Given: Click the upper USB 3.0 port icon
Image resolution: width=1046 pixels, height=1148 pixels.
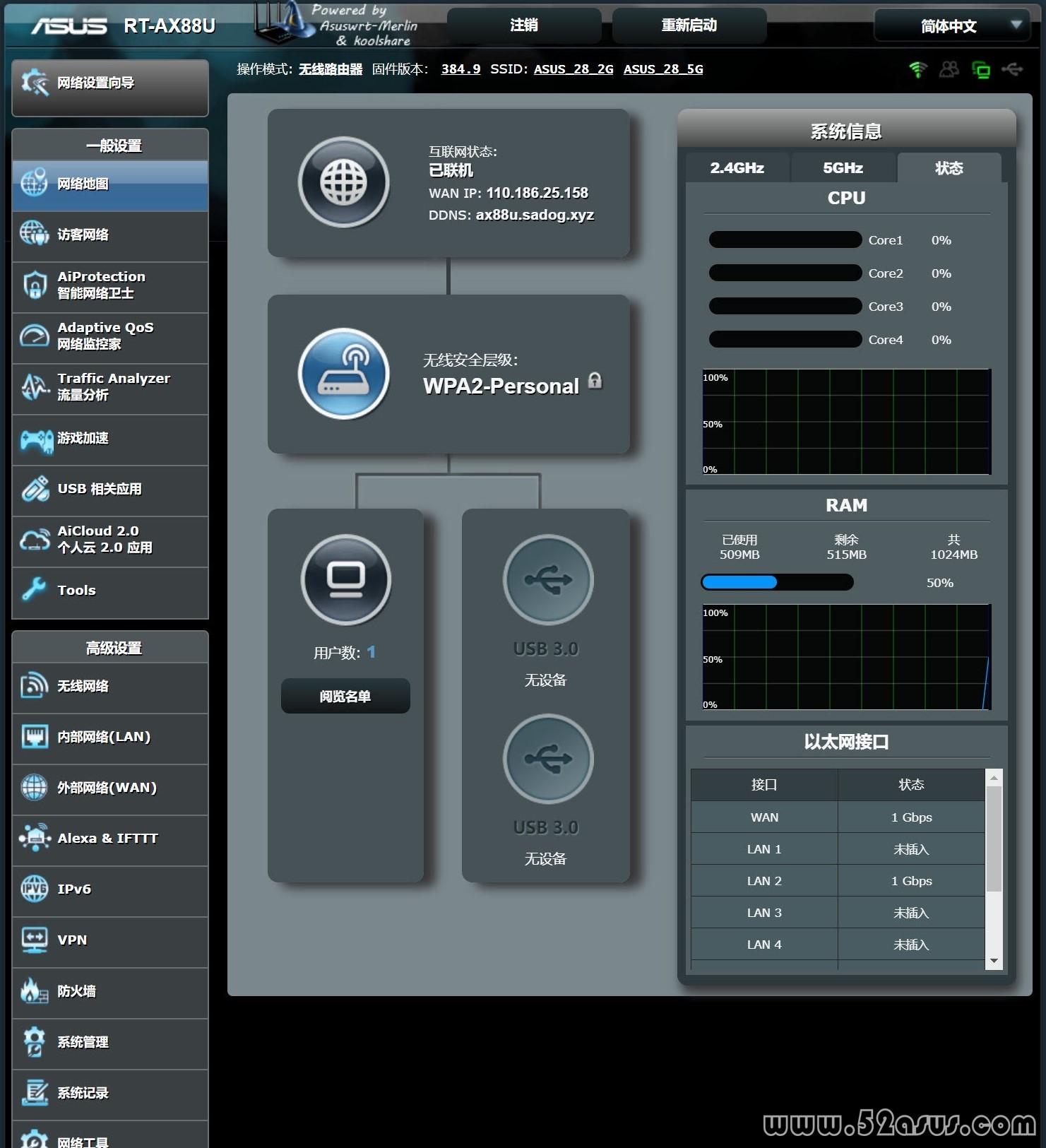Looking at the screenshot, I should pos(548,579).
